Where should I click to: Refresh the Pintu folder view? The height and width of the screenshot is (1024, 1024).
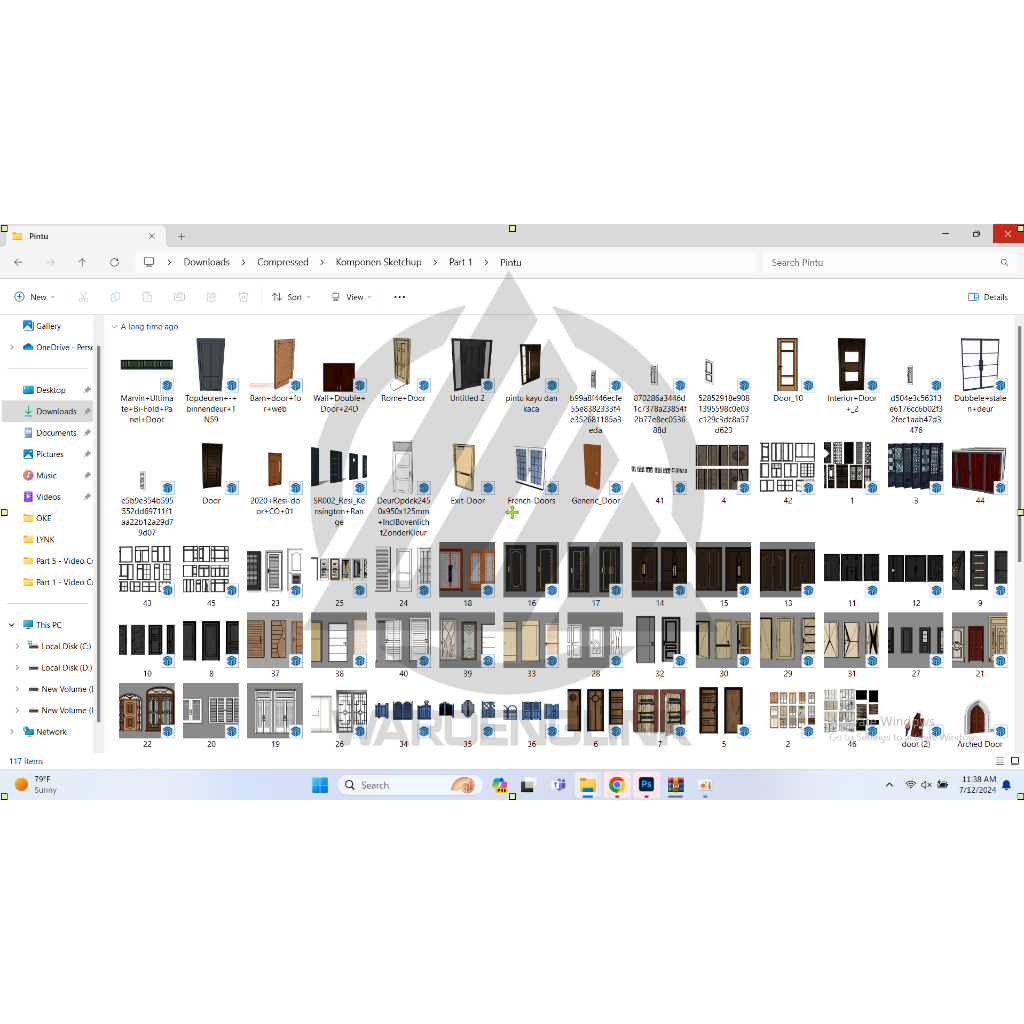[x=114, y=263]
